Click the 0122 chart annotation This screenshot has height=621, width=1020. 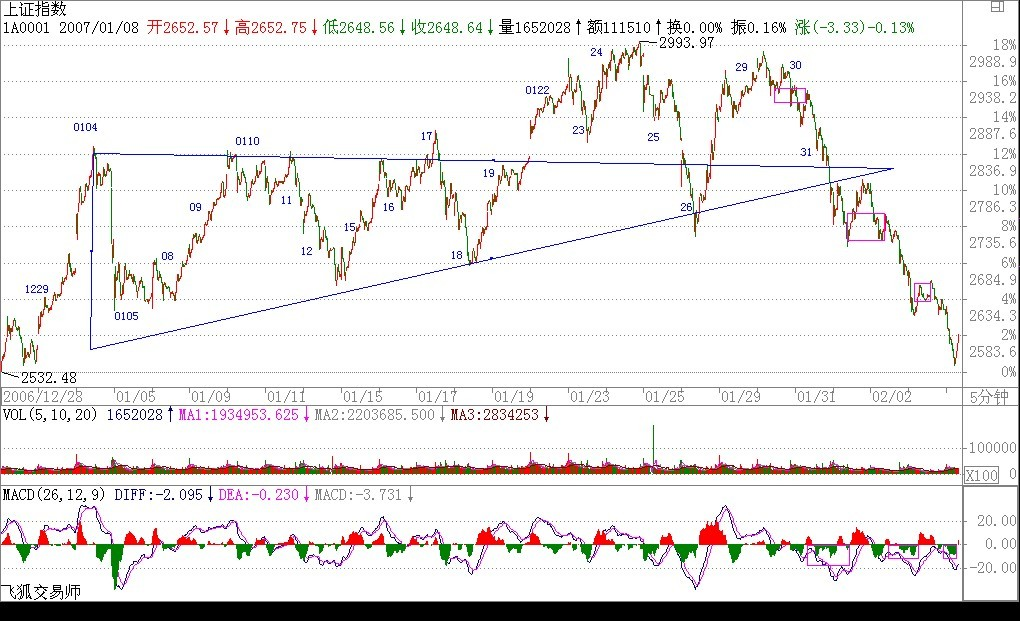pyautogui.click(x=537, y=91)
